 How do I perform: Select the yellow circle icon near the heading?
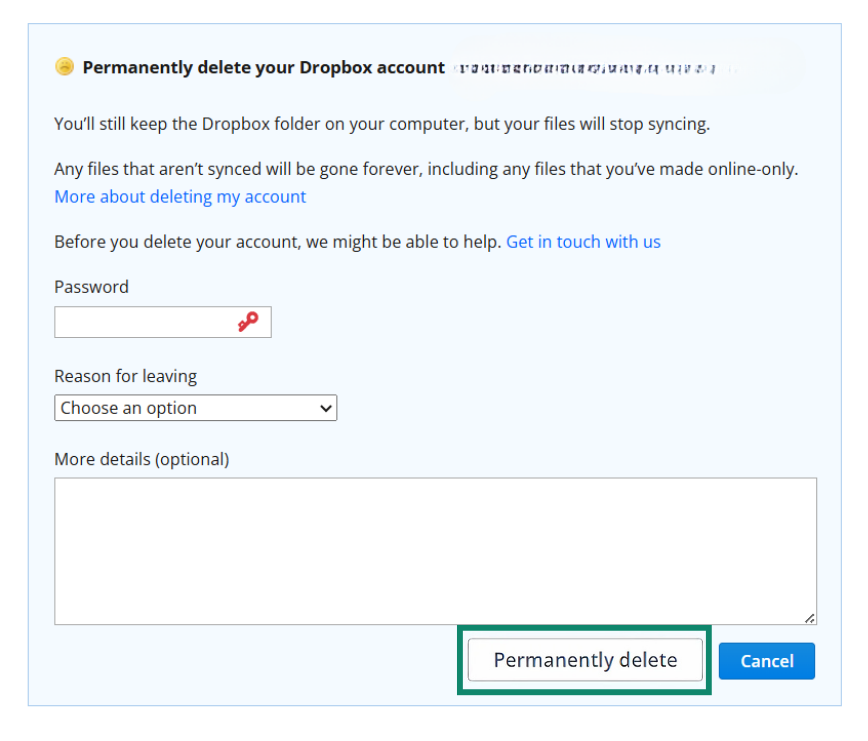pyautogui.click(x=64, y=66)
